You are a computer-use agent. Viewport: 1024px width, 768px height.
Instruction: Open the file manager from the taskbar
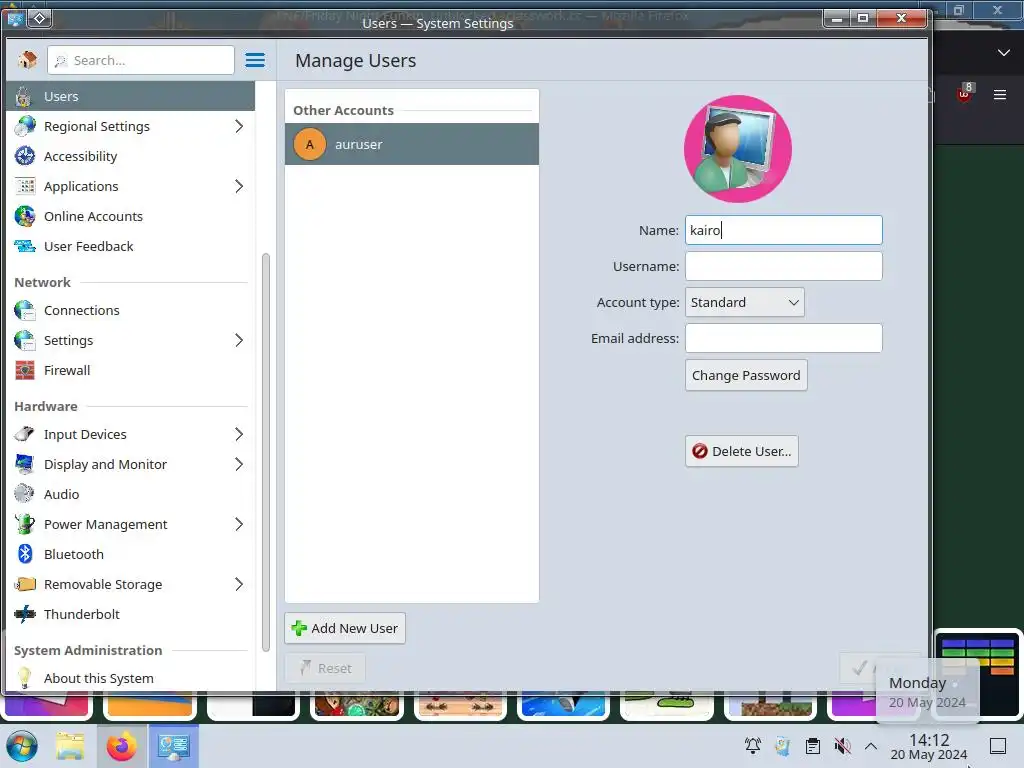(x=70, y=746)
